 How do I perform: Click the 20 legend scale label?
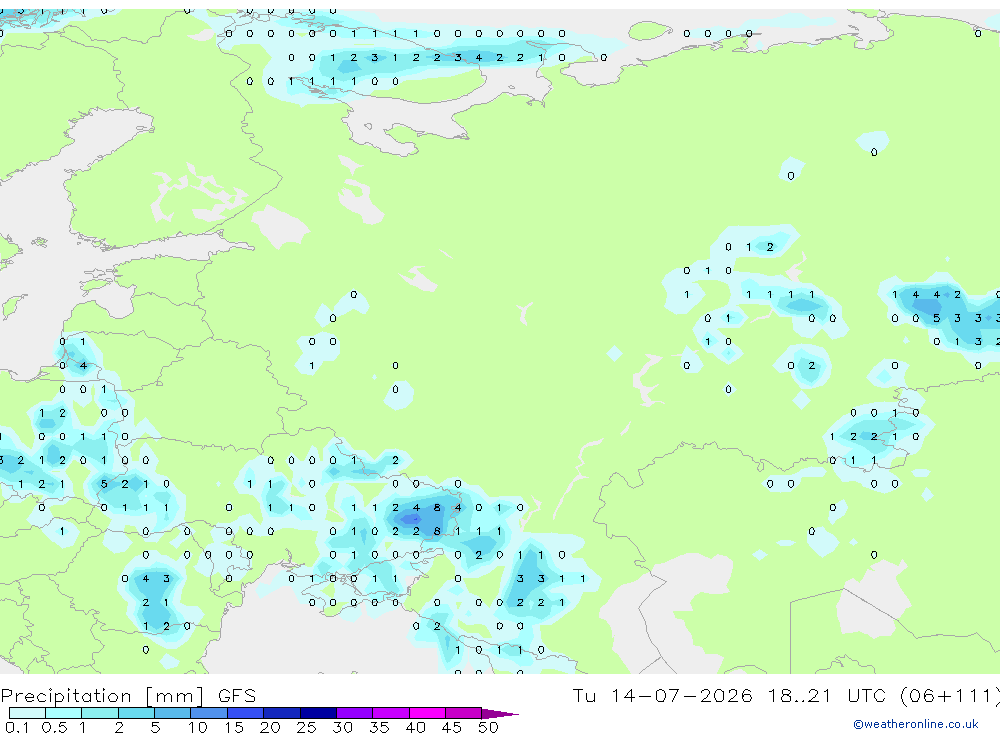(x=270, y=727)
